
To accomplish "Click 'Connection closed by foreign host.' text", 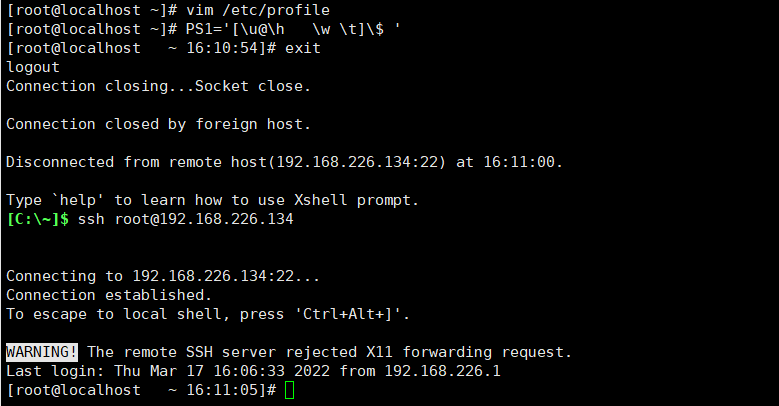I will pos(158,124).
